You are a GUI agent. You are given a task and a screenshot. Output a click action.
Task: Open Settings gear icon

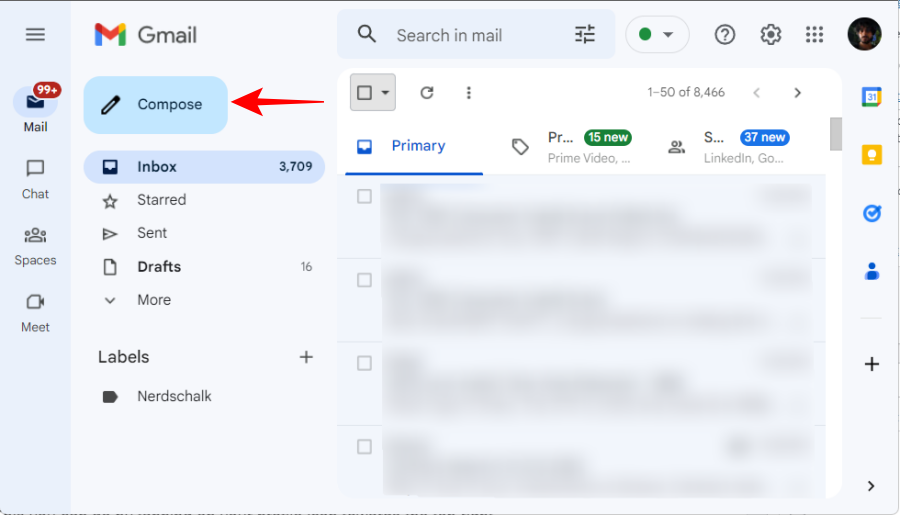tap(770, 34)
